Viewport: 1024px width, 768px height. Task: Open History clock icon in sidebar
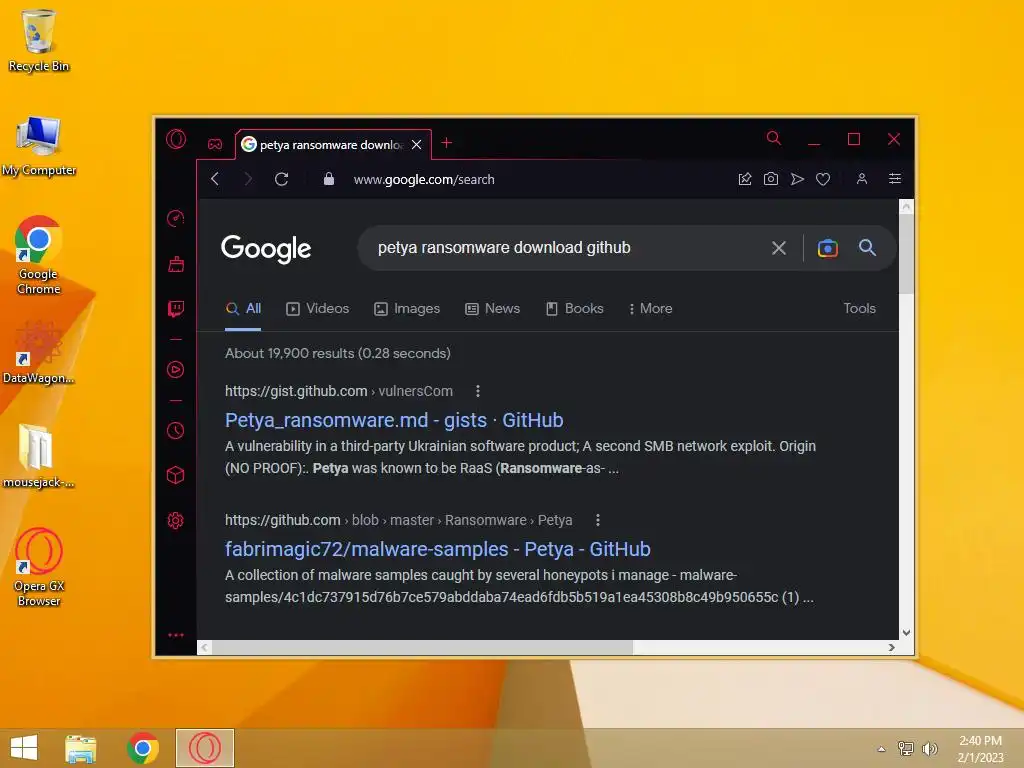click(176, 430)
